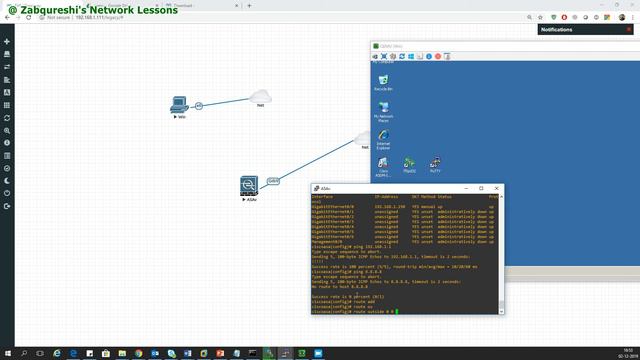Screen dimensions: 640x360
Task: Click the red disconnect icon in QEMU viewer toolbar
Action: click(x=438, y=56)
